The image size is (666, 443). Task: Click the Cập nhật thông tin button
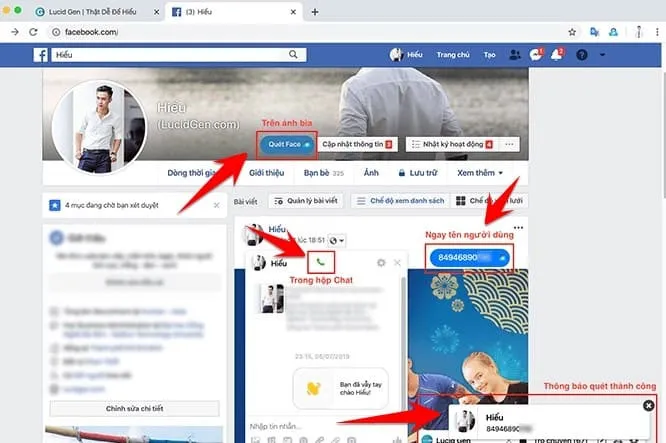358,144
